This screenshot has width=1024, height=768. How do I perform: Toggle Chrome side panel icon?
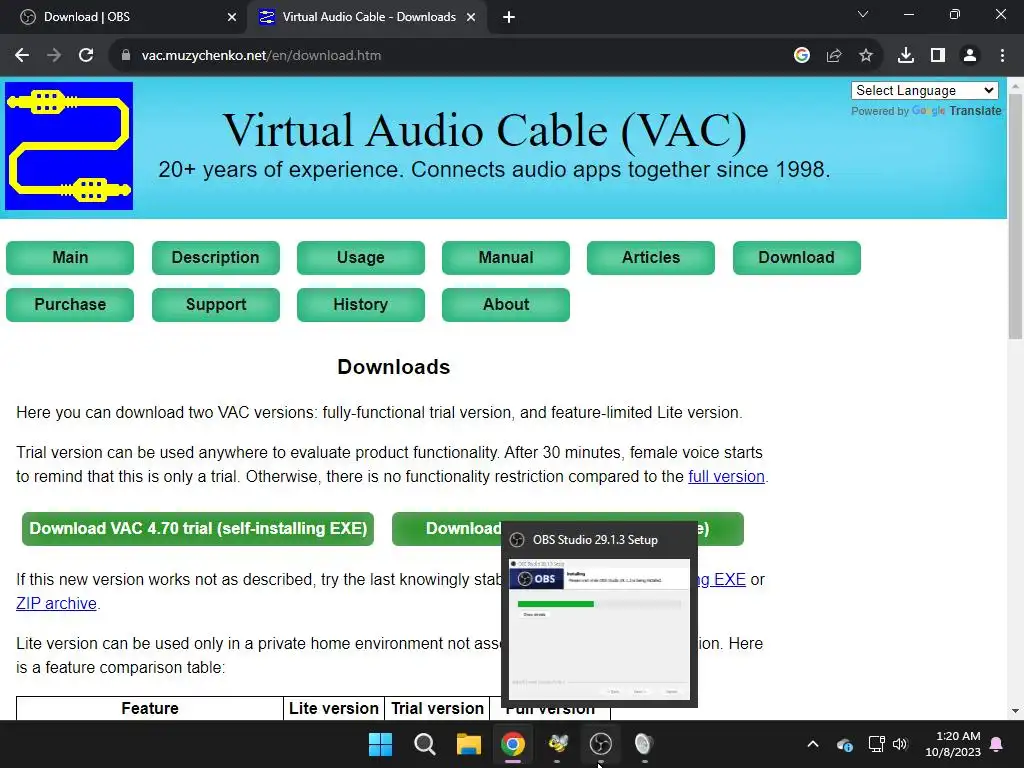pyautogui.click(x=938, y=56)
